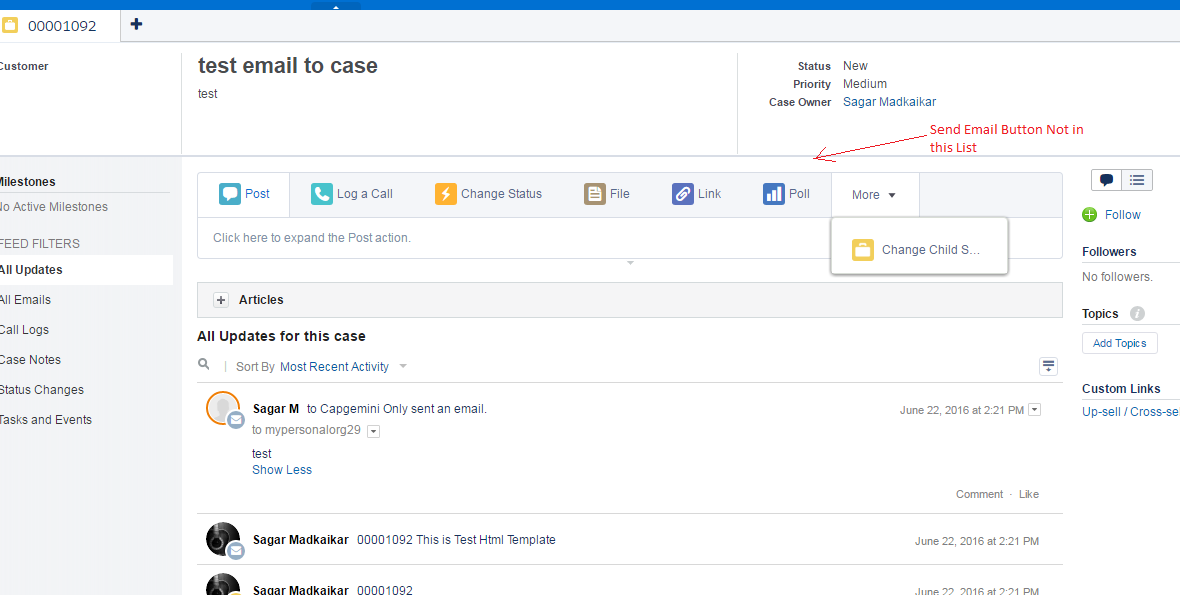Follow this case

tap(1122, 214)
